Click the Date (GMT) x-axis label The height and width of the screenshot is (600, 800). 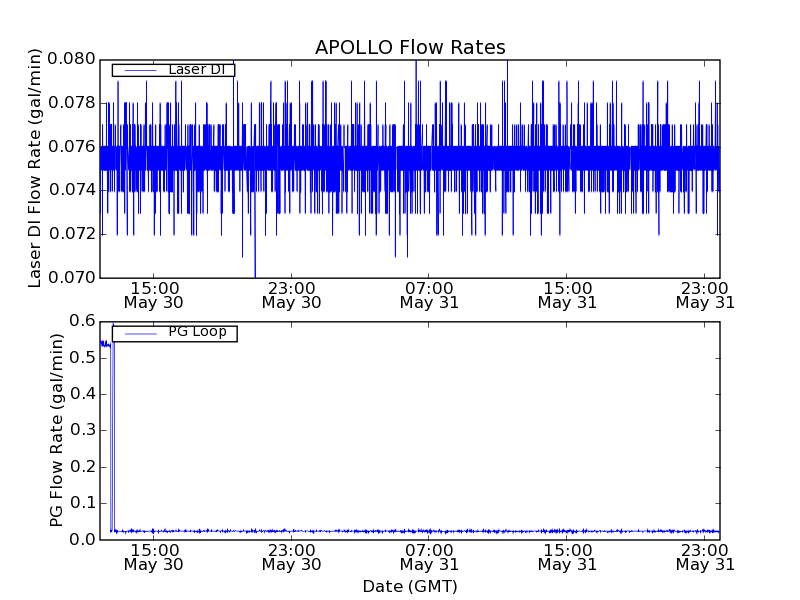tap(410, 586)
